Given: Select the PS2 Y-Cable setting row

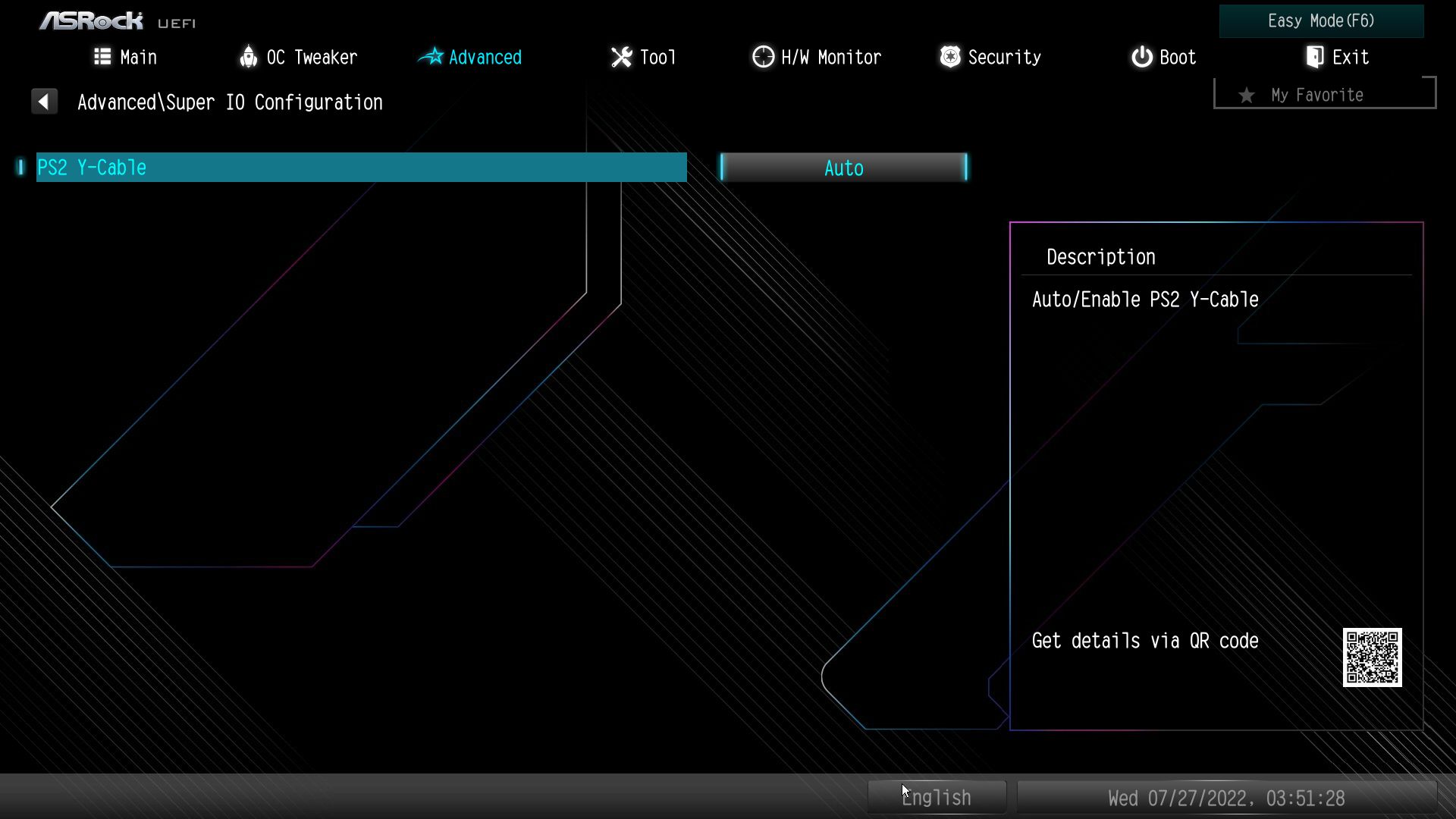Looking at the screenshot, I should click(361, 168).
